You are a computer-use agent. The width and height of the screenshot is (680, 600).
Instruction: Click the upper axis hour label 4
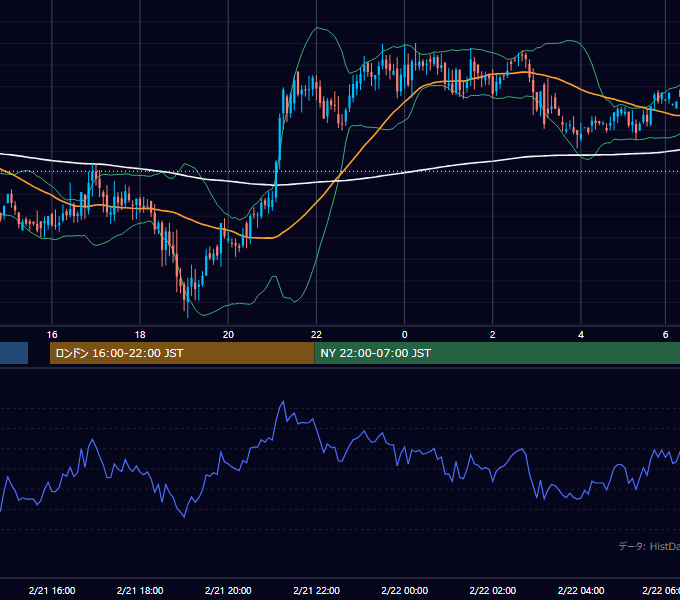click(581, 335)
